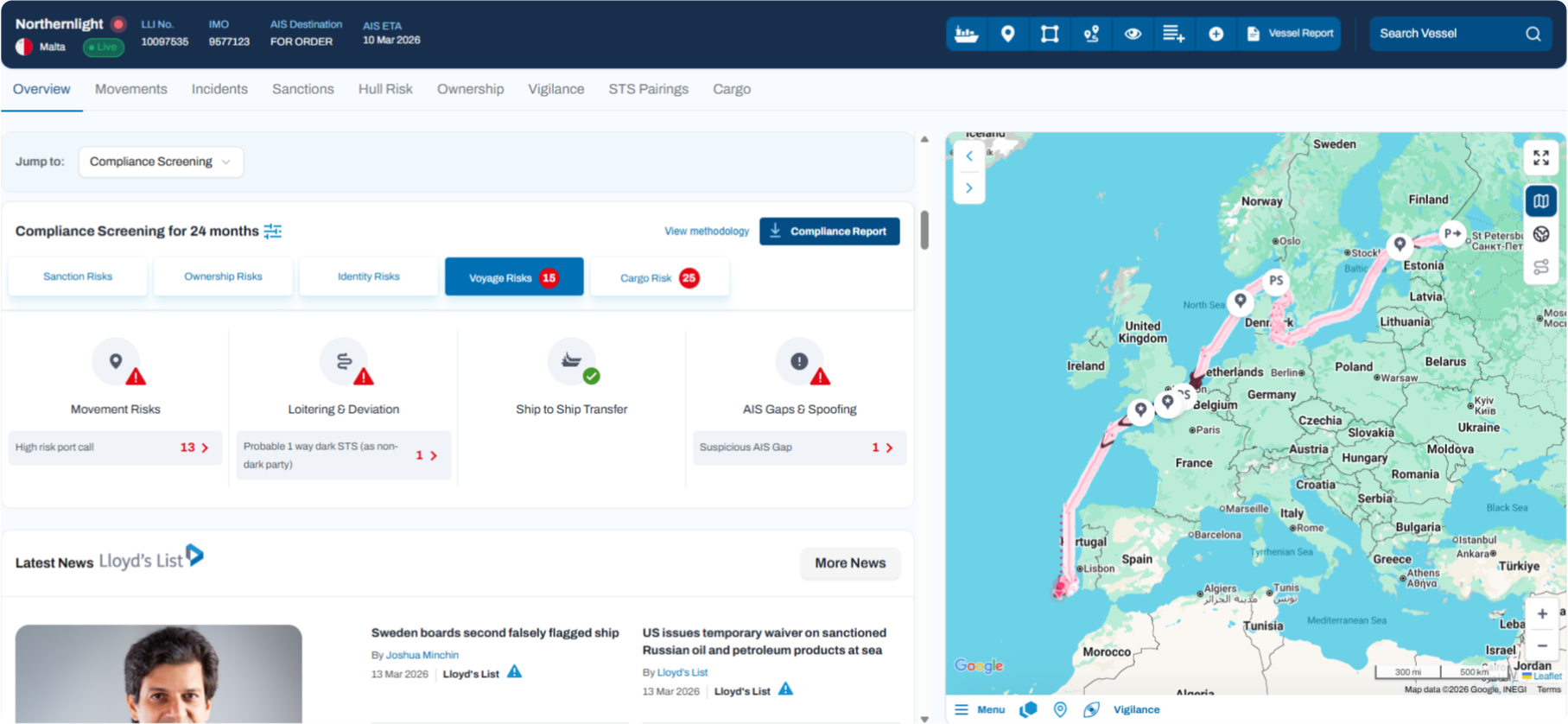1568x724 pixels.
Task: Open the route waypoints toolbar icon
Action: (1091, 34)
